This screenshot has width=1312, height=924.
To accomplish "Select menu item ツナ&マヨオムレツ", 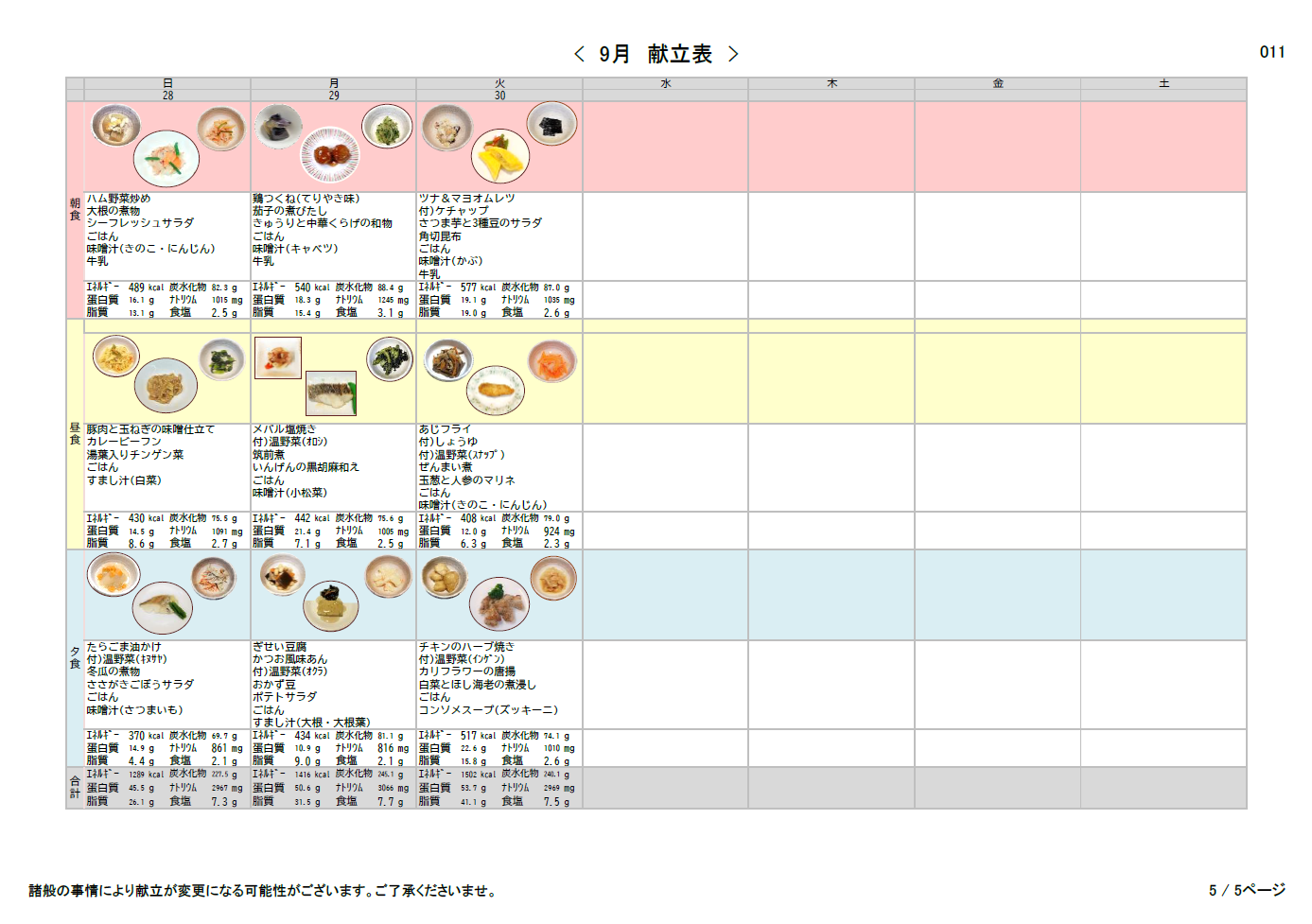I will tap(466, 199).
